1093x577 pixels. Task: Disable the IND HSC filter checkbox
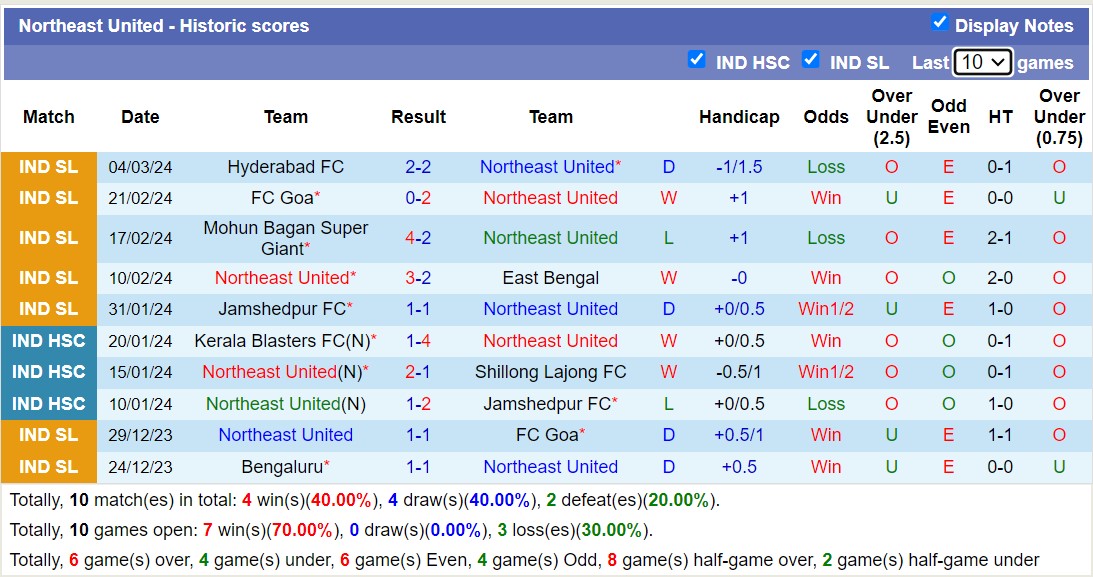[697, 60]
